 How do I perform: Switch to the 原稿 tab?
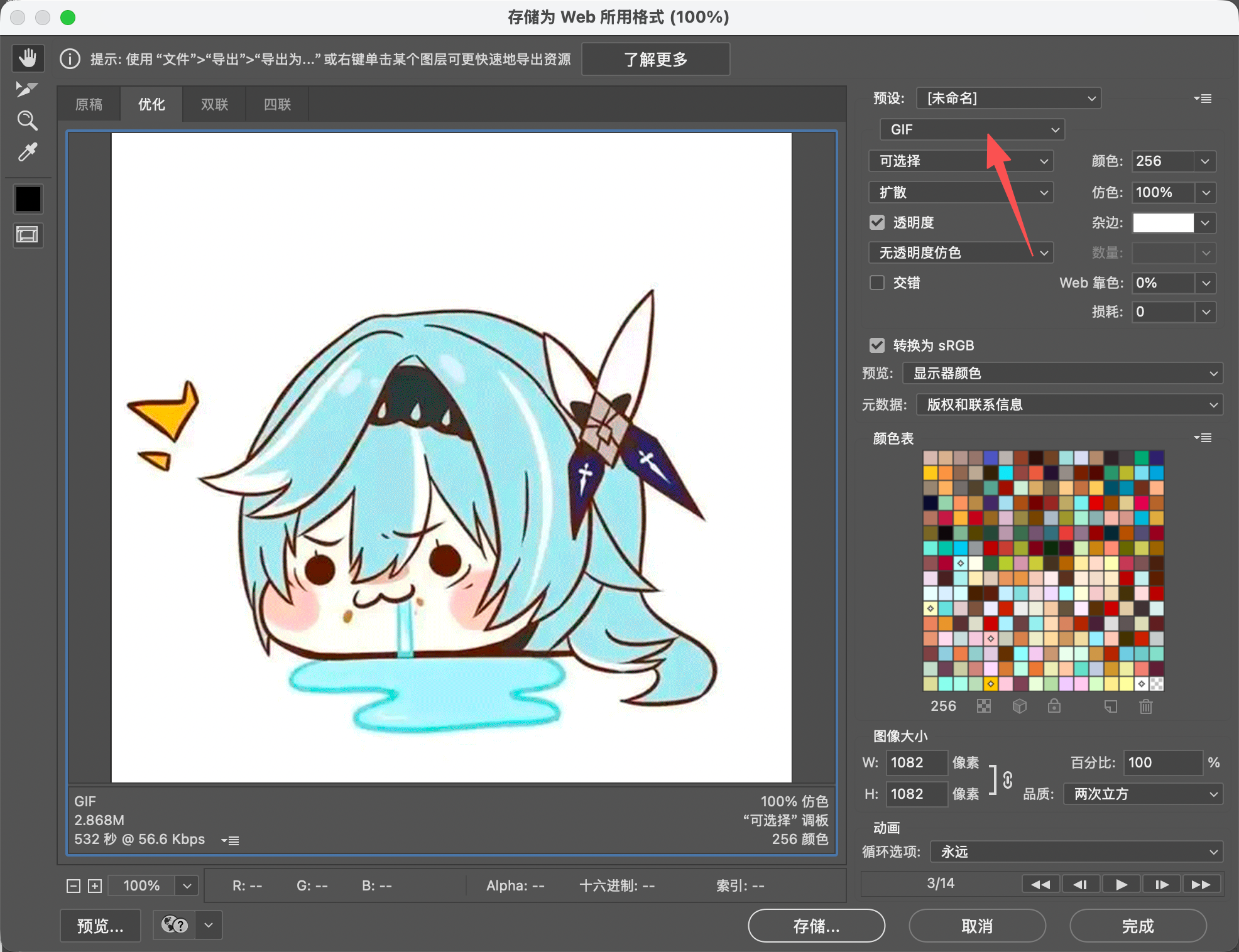(x=89, y=104)
